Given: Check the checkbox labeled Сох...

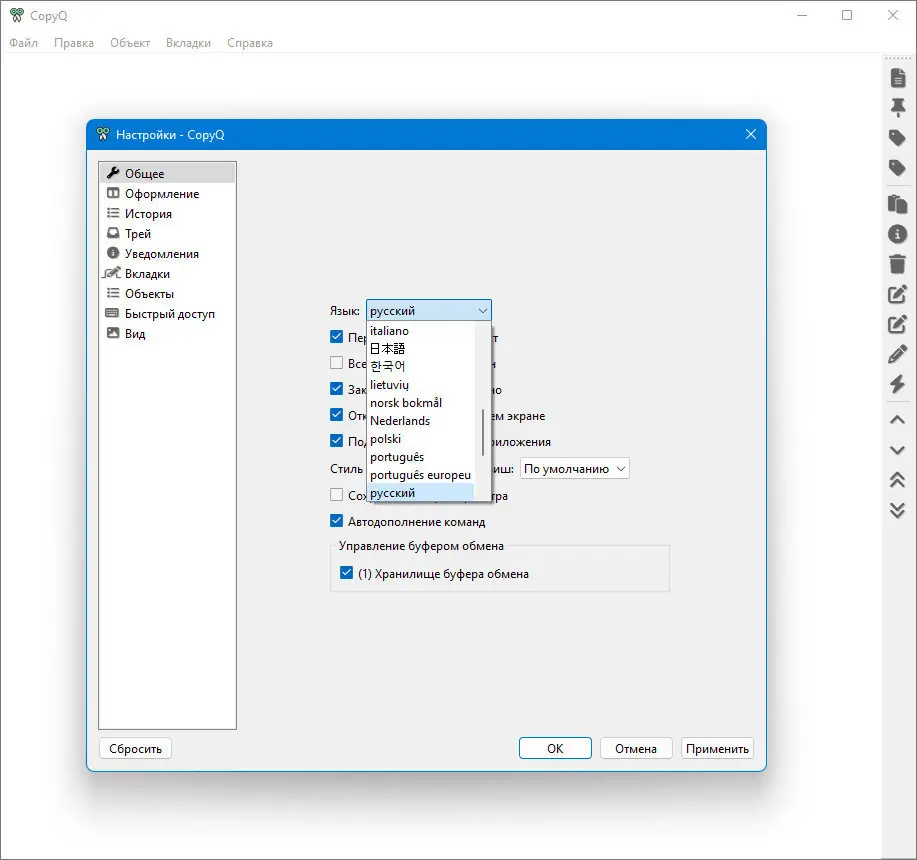Looking at the screenshot, I should click(x=336, y=495).
